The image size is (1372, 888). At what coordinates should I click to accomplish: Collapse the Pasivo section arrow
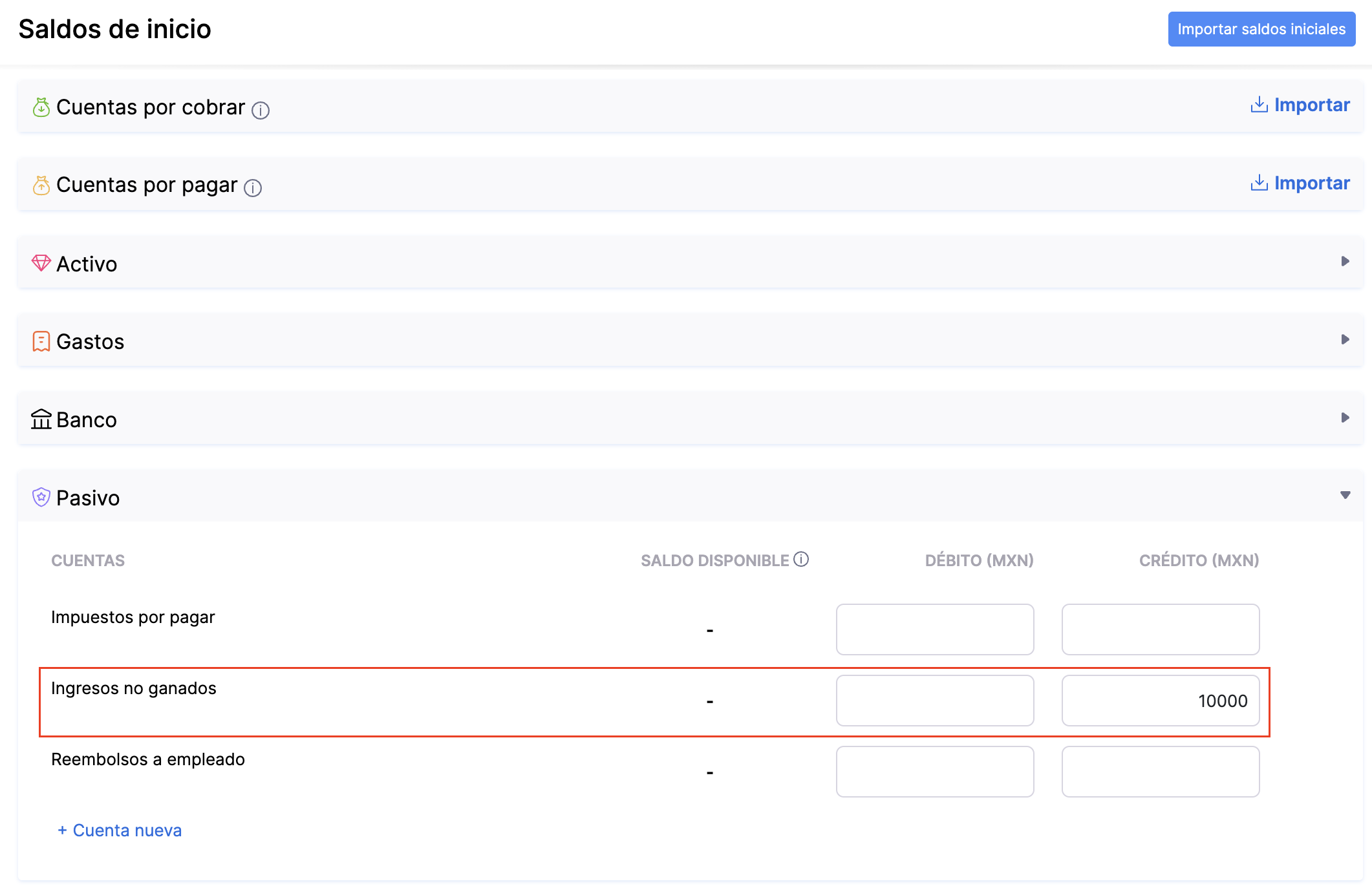1345,496
